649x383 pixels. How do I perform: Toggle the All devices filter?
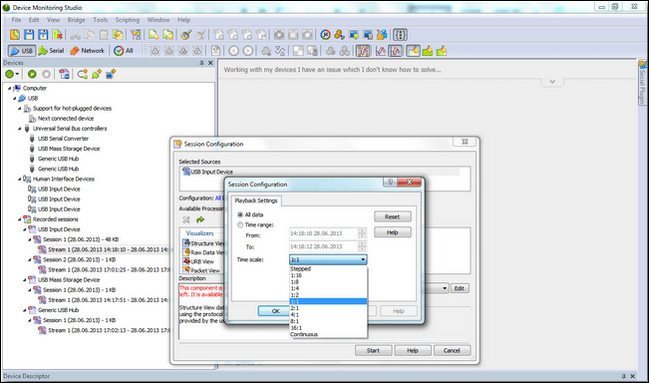pos(124,51)
